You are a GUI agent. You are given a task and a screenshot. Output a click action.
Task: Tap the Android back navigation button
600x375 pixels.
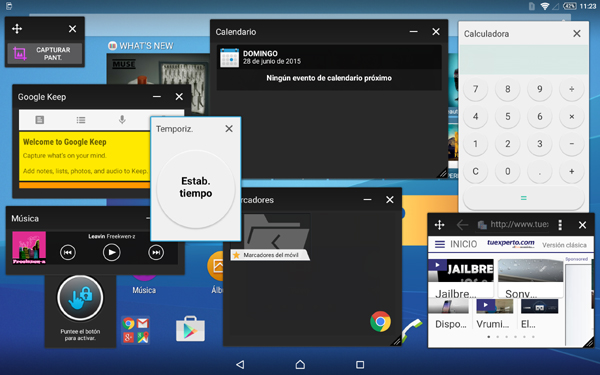(240, 365)
